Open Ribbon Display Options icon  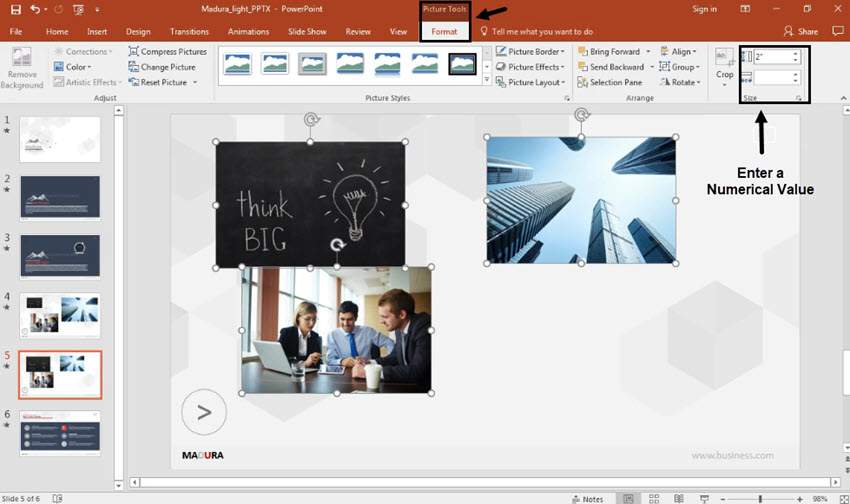tap(745, 9)
